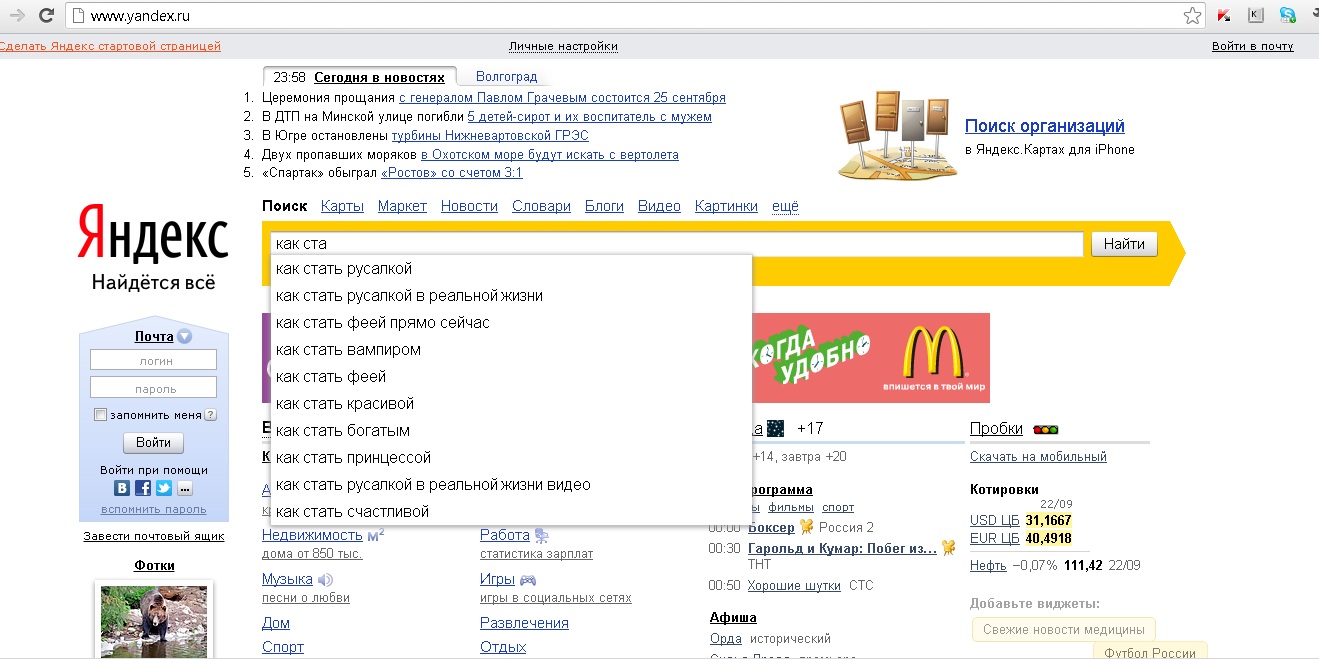Open the virtual keyboard K extension icon

1256,15
